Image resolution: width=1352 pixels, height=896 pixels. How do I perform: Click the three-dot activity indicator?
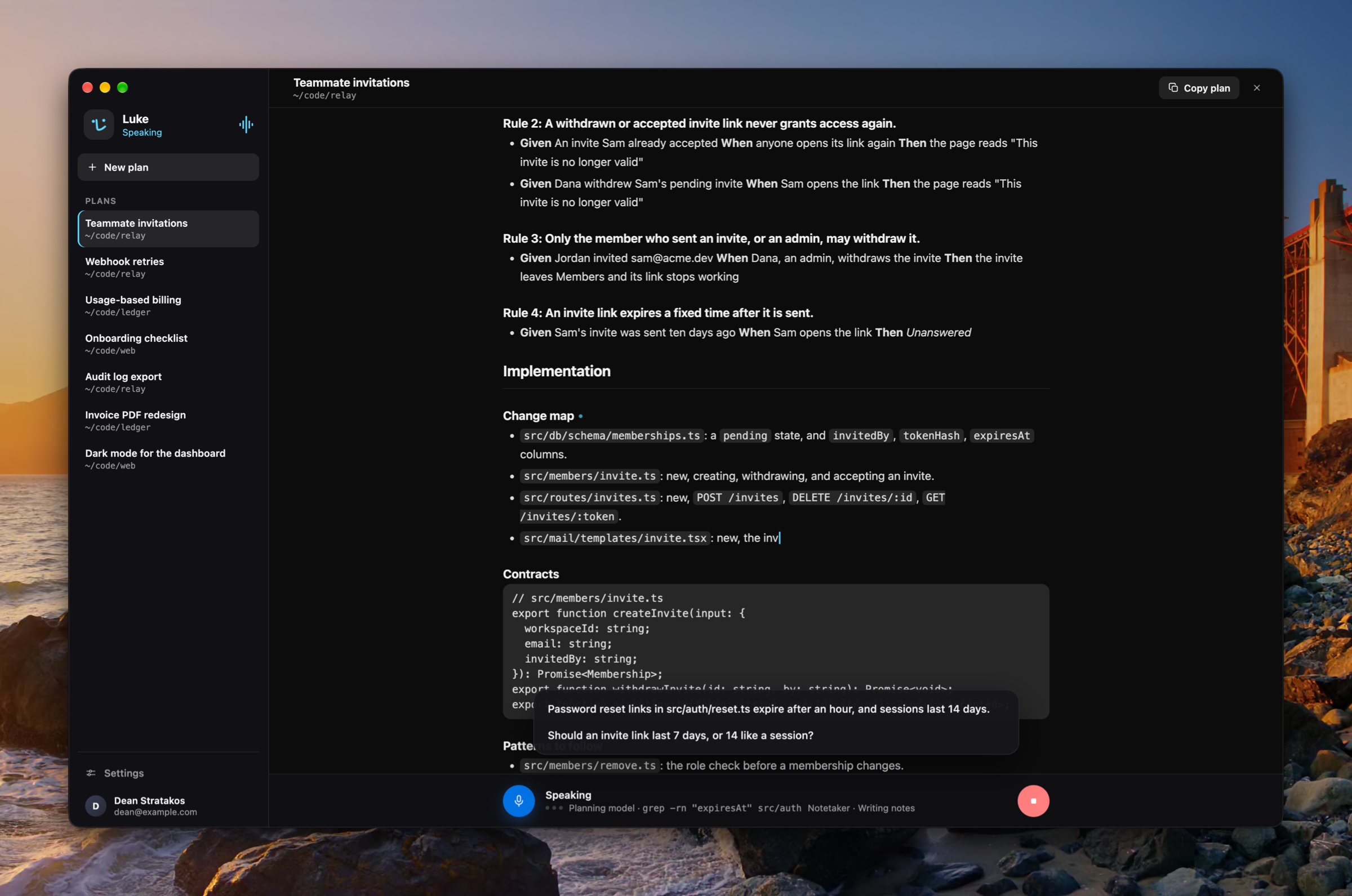554,808
